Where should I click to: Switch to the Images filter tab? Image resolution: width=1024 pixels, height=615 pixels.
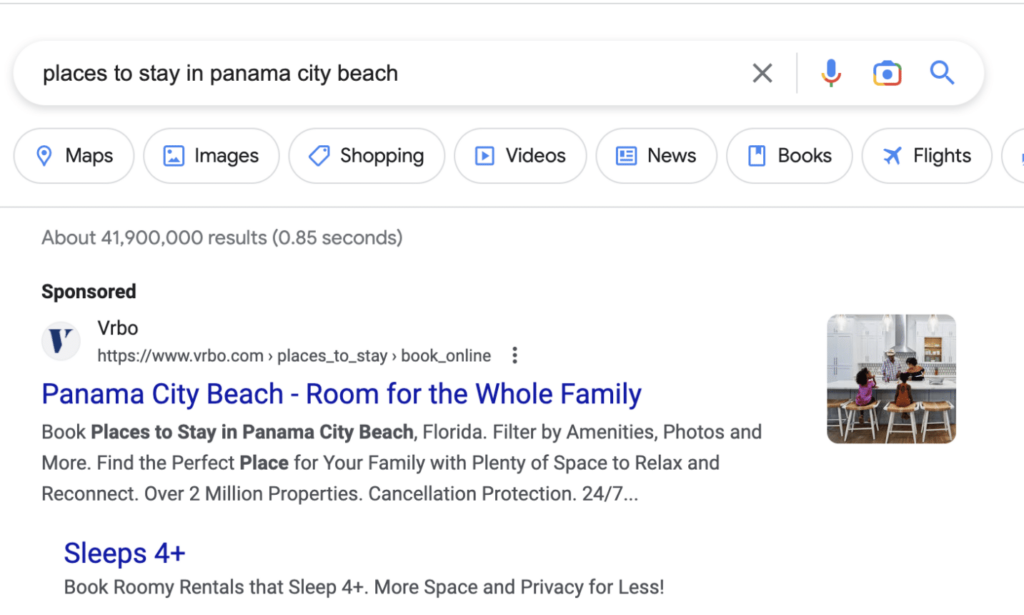click(211, 155)
